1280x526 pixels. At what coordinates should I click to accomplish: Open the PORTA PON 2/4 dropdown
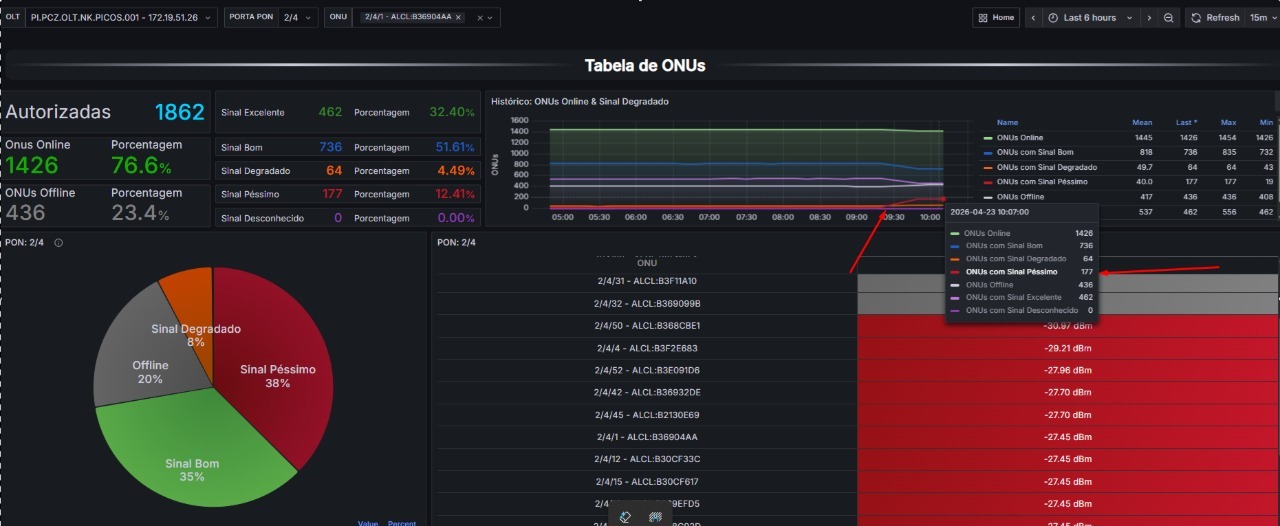click(298, 17)
